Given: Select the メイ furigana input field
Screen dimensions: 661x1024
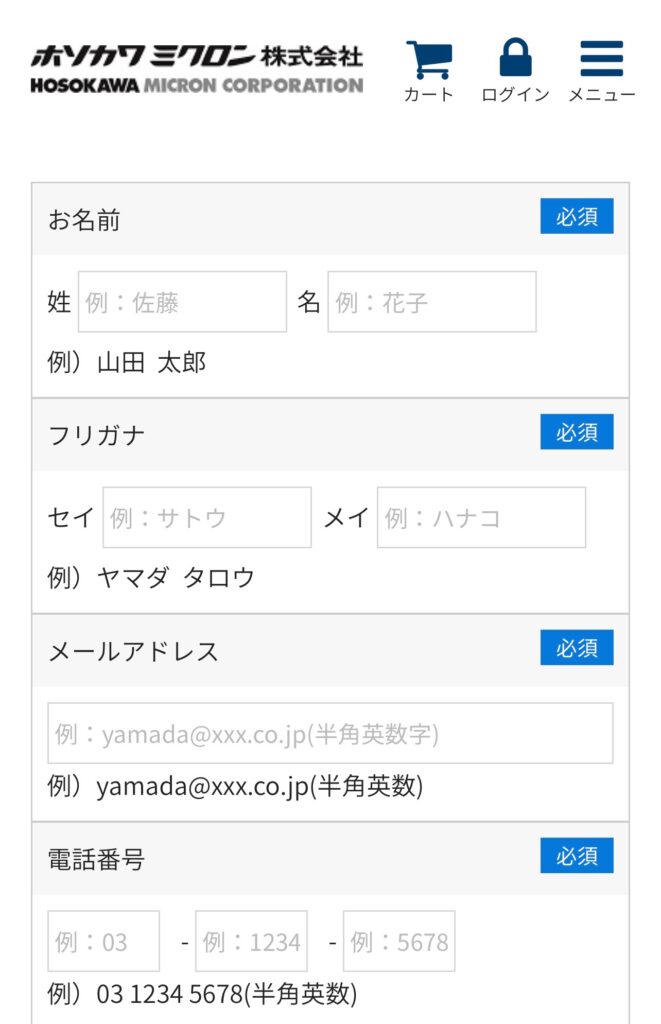Looking at the screenshot, I should [481, 517].
